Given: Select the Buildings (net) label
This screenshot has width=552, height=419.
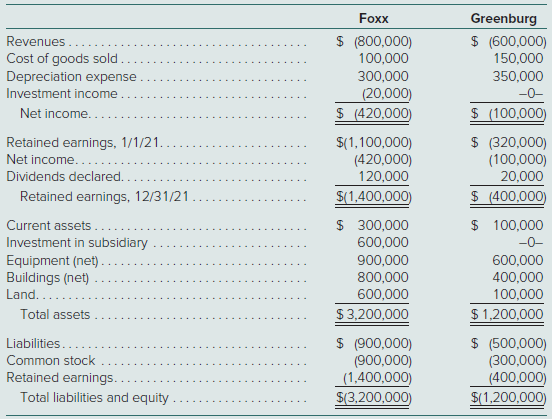Looking at the screenshot, I should 48,278.
